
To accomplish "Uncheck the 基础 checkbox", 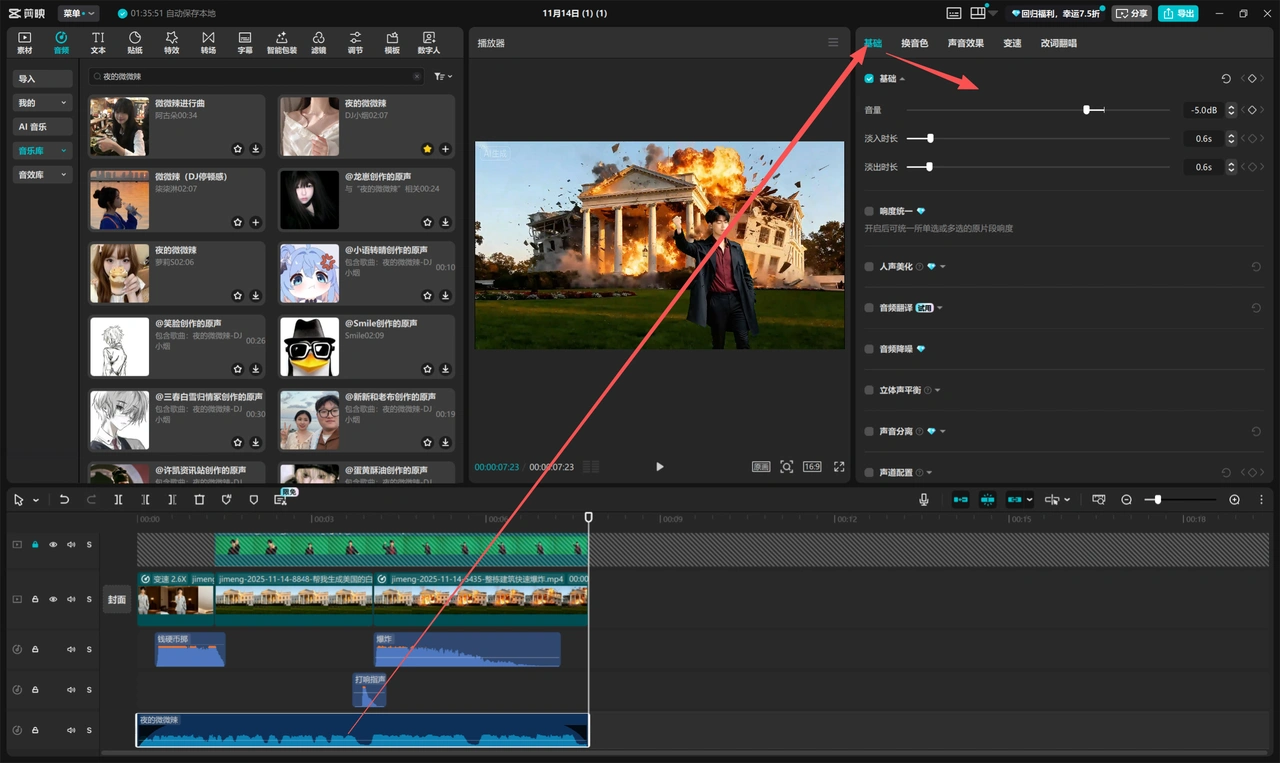I will tap(869, 79).
